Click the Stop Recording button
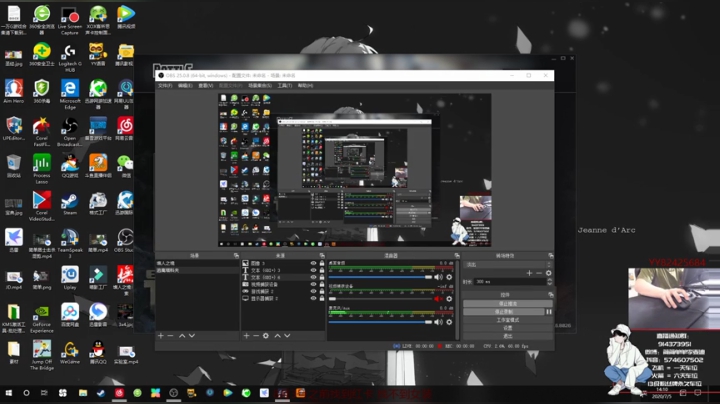 pos(503,312)
